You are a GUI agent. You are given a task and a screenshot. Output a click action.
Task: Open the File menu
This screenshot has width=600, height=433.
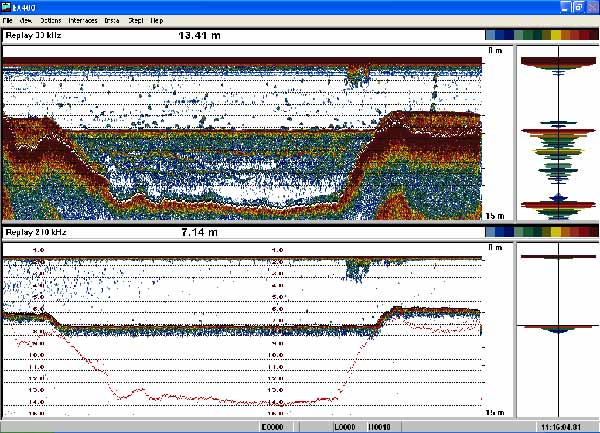8,21
